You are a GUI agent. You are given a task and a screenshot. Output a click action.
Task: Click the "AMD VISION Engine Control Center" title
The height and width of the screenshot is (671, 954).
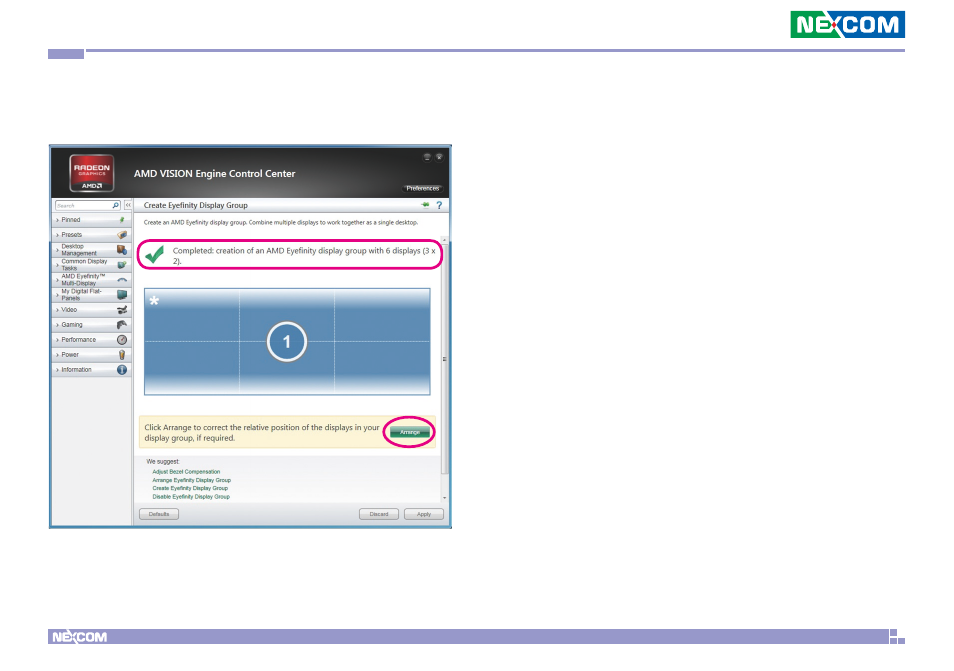(x=214, y=173)
